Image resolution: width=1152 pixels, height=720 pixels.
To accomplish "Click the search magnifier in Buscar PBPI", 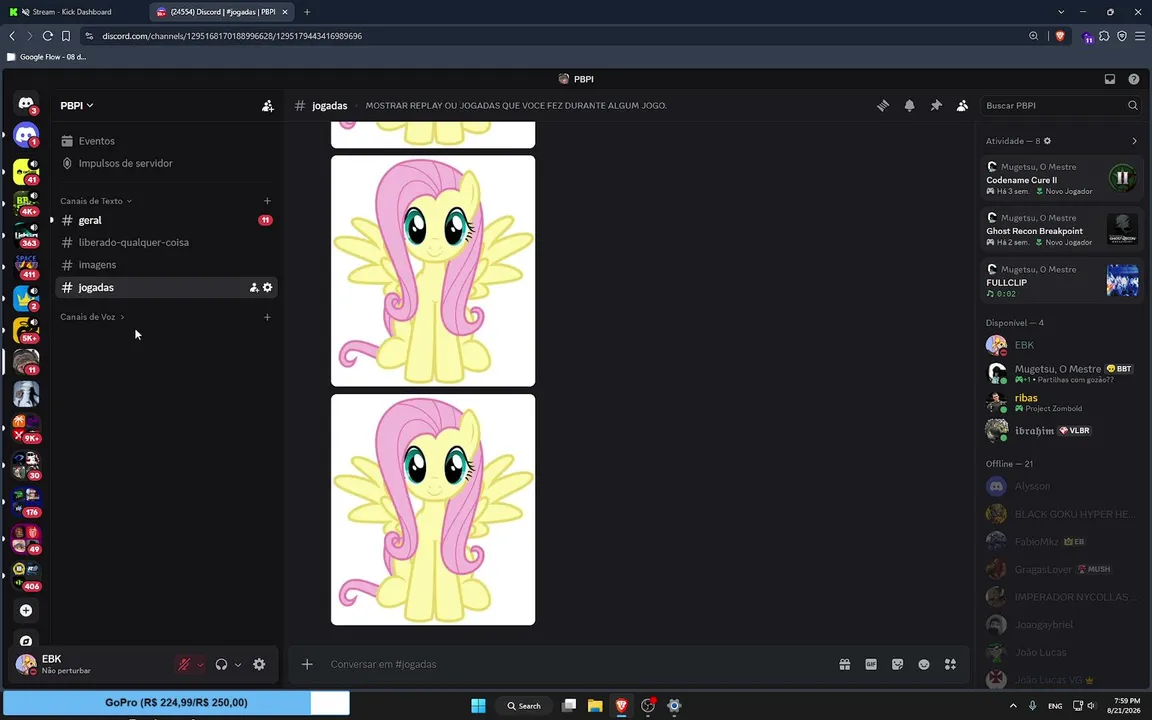I will point(1133,106).
